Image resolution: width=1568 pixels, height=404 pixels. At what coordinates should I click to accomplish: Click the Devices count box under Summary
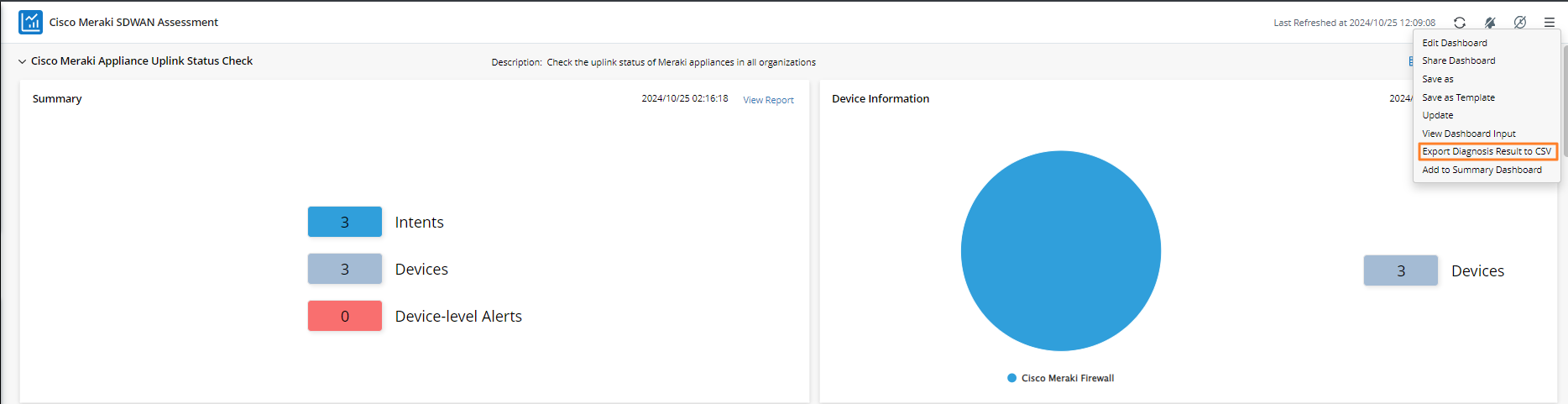coord(344,269)
